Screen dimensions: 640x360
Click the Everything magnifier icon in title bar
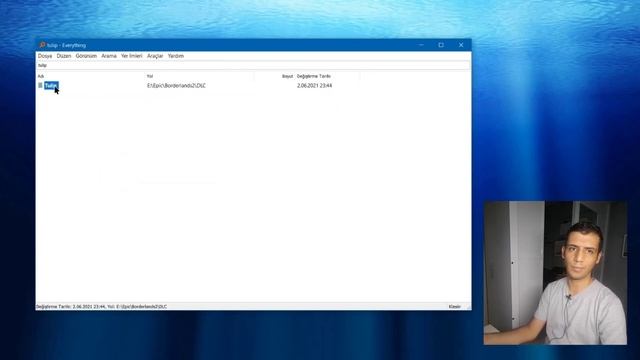click(42, 45)
